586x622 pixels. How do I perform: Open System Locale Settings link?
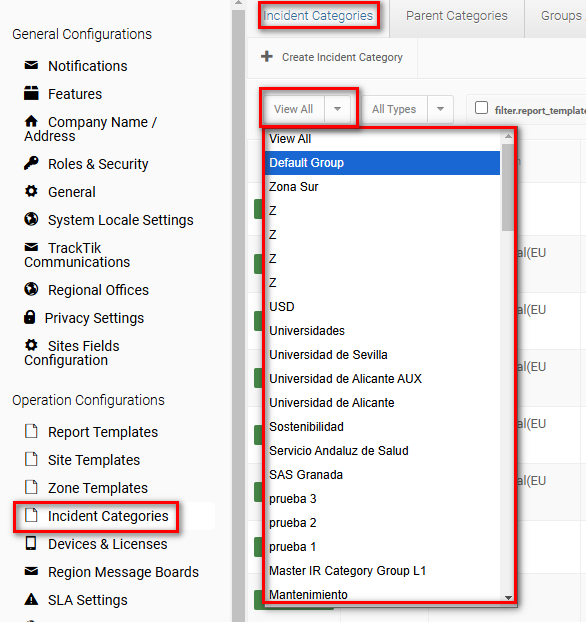[x=121, y=220]
